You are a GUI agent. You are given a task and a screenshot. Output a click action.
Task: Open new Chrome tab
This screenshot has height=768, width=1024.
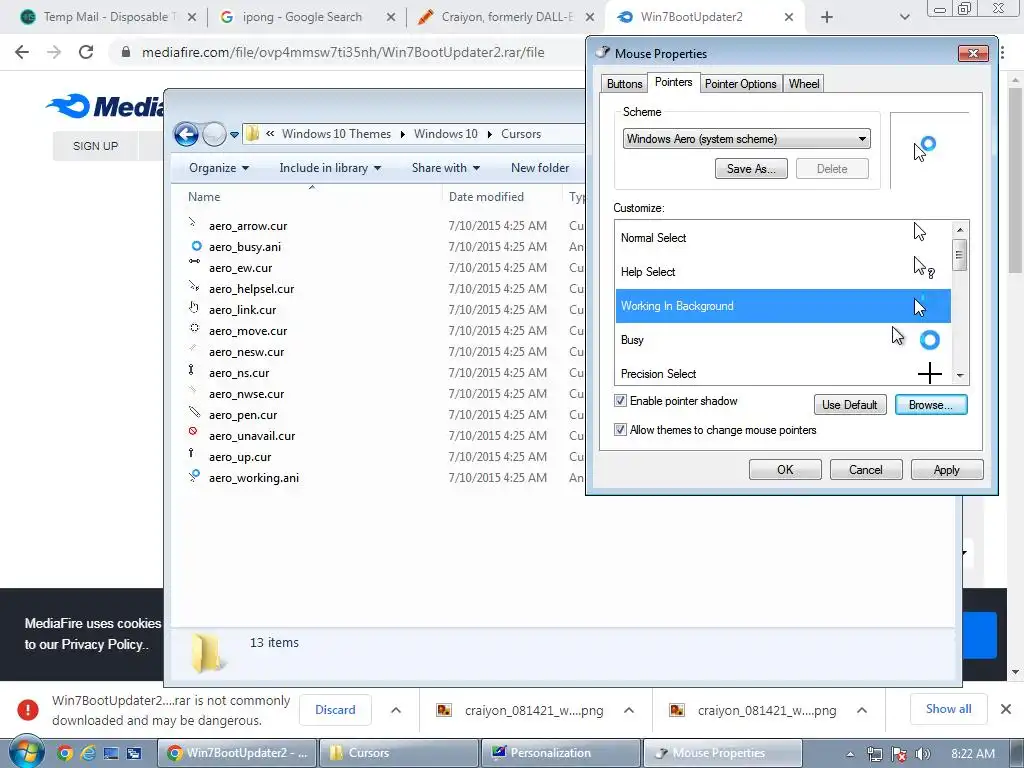coord(827,17)
